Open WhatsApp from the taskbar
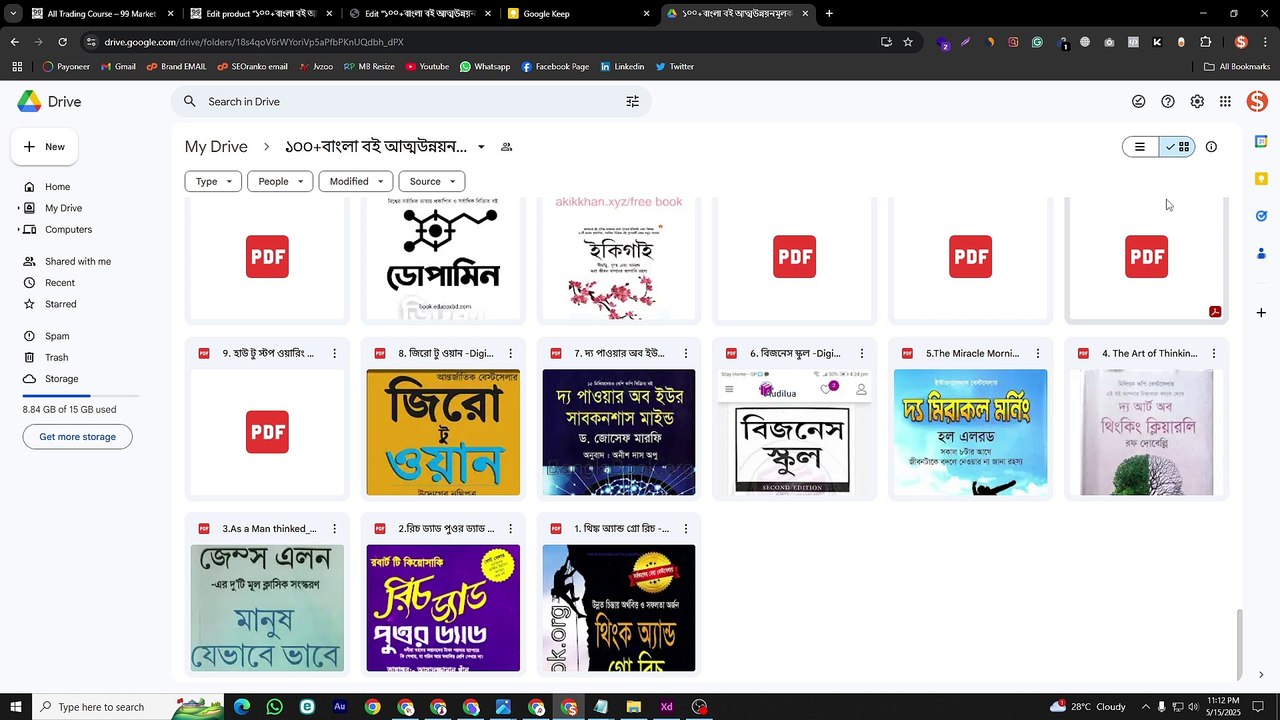This screenshot has width=1280, height=720. 275,707
